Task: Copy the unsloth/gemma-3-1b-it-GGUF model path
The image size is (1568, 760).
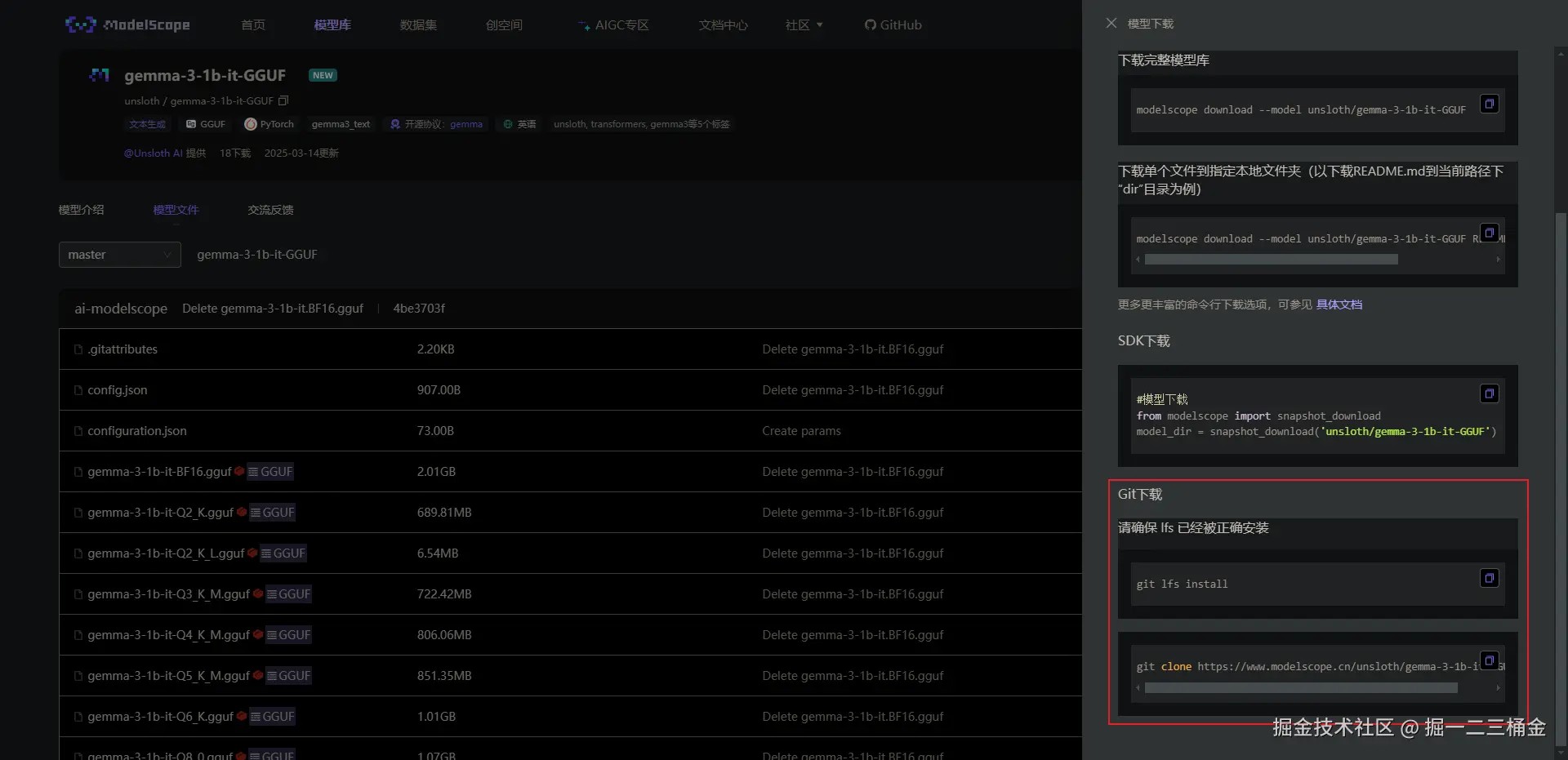Action: [283, 101]
